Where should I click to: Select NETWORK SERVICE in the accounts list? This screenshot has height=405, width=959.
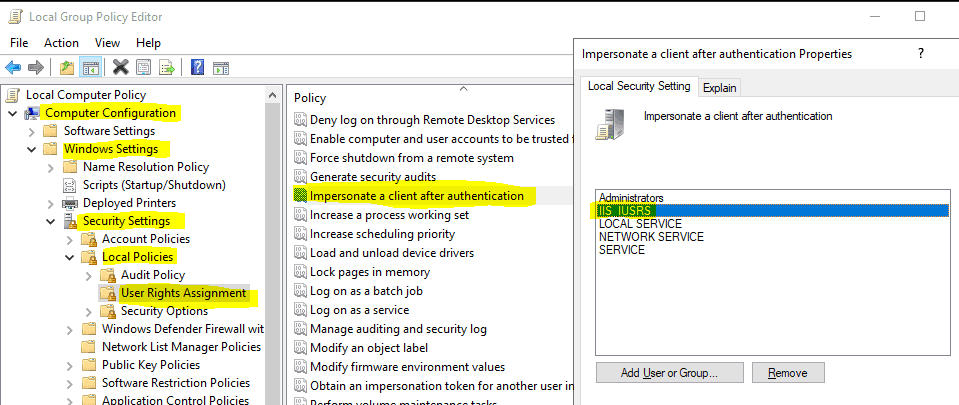pos(772,237)
